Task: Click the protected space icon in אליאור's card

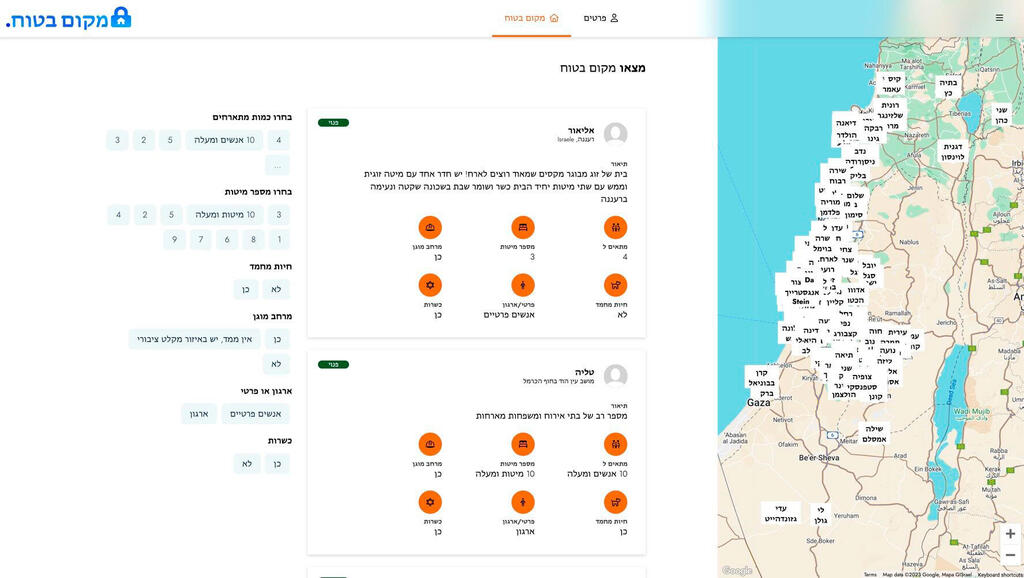Action: [430, 227]
